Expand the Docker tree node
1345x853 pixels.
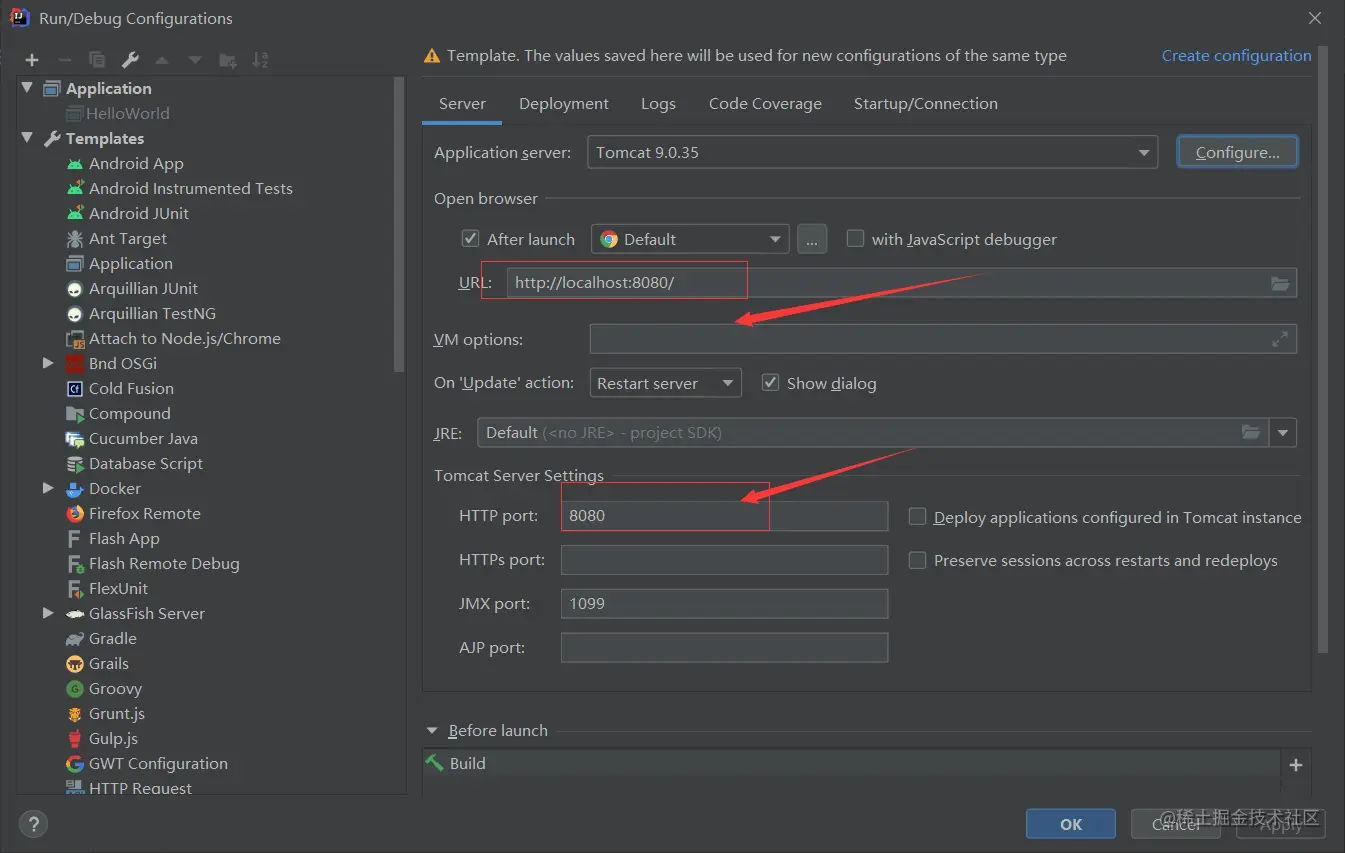[x=47, y=488]
